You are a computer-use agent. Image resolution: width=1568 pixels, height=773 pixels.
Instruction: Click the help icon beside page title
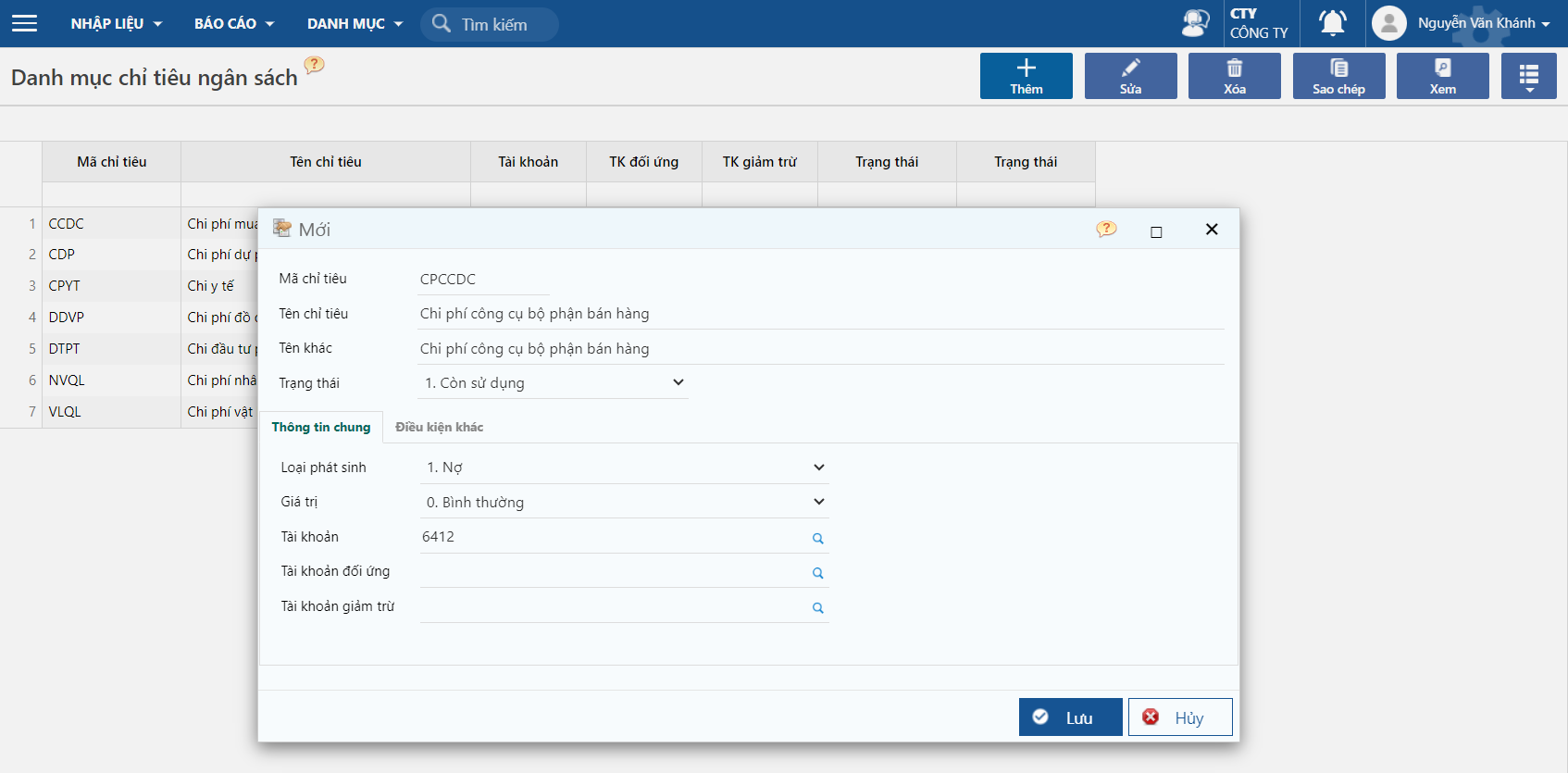click(x=315, y=65)
